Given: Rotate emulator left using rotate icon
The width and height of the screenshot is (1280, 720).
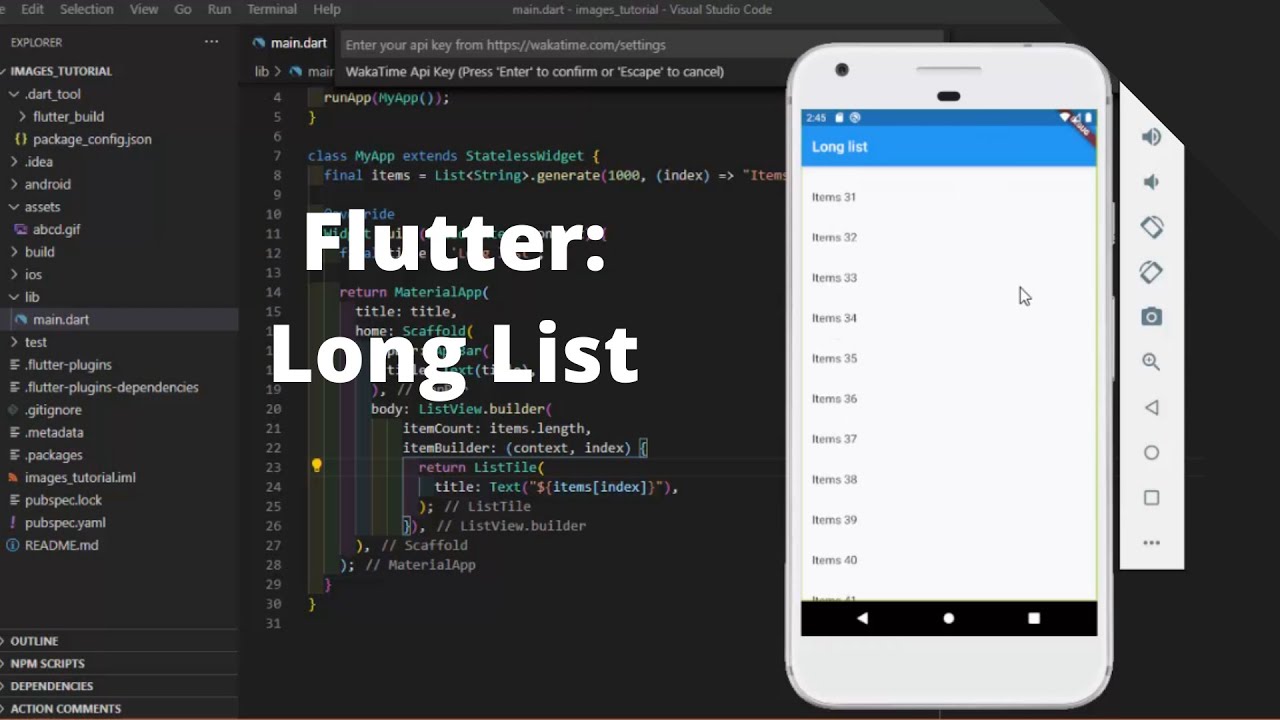Looking at the screenshot, I should coord(1151,227).
